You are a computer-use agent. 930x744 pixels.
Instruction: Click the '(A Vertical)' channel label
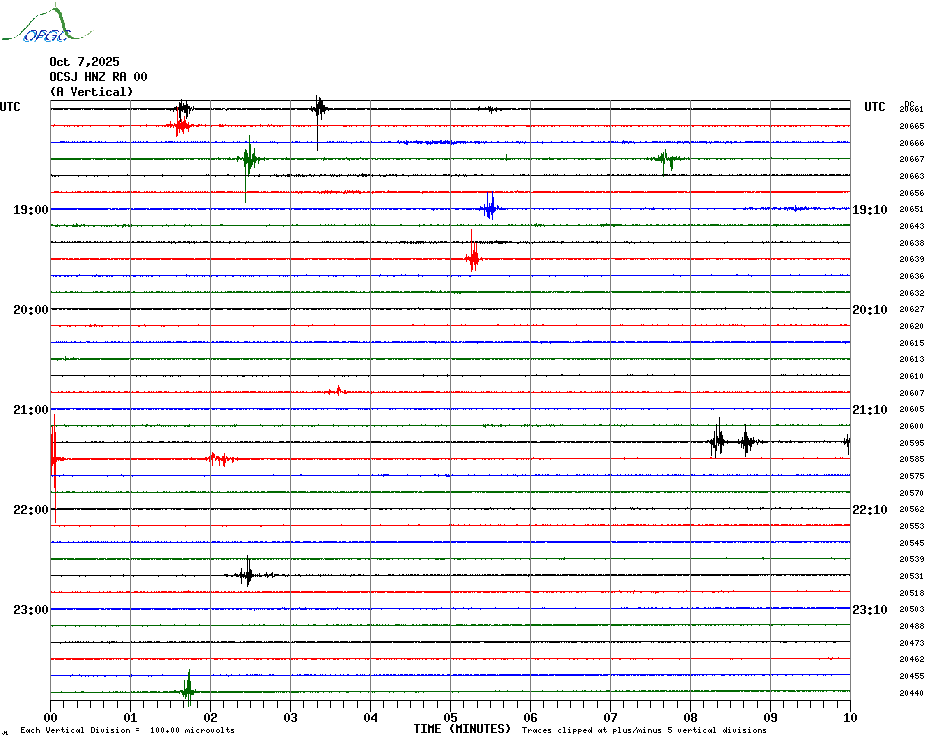tap(91, 91)
